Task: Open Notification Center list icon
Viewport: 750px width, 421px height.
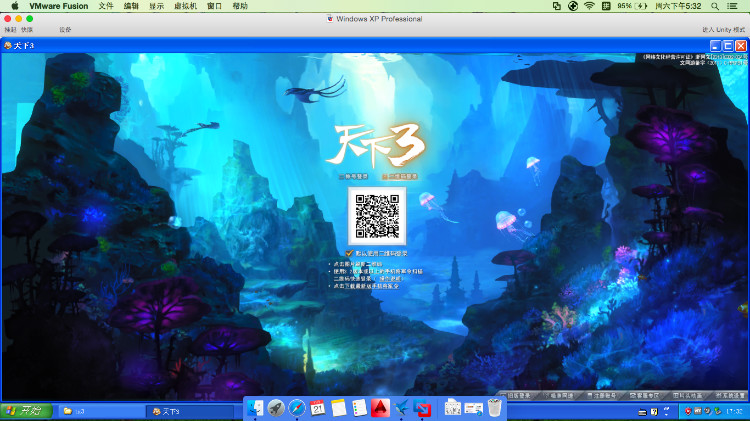Action: tap(732, 6)
